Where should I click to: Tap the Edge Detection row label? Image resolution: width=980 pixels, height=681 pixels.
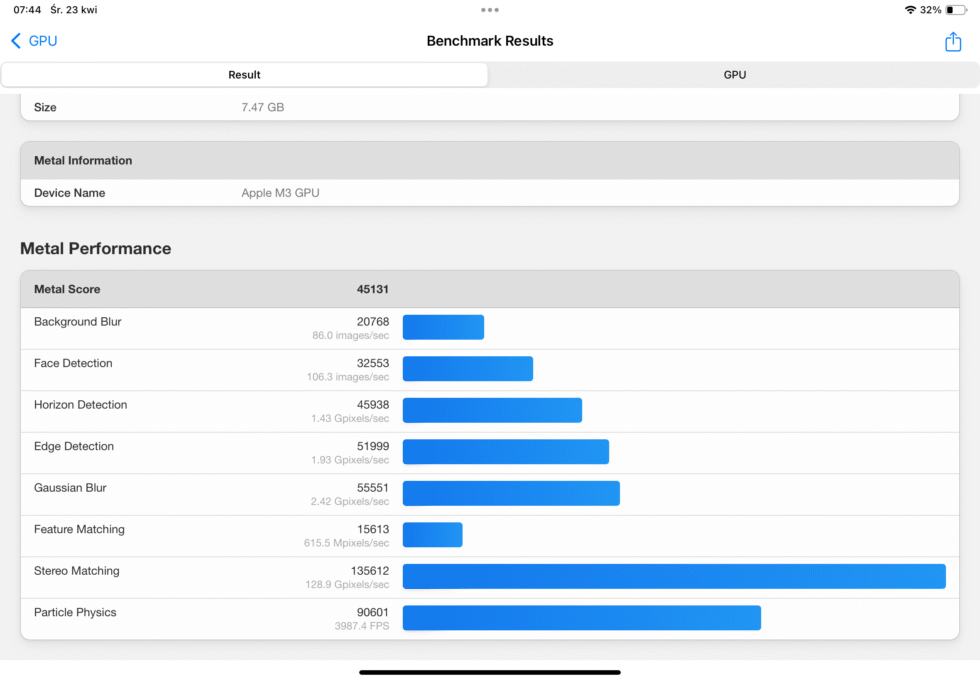[x=74, y=446]
